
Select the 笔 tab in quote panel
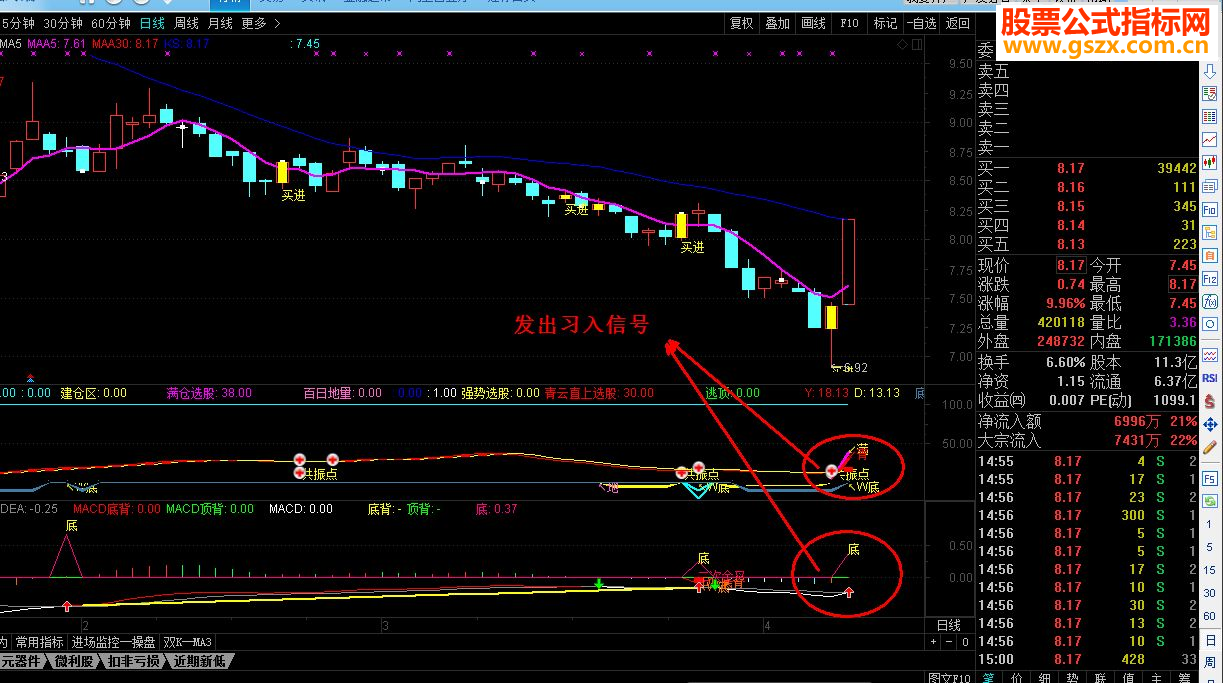tap(988, 678)
